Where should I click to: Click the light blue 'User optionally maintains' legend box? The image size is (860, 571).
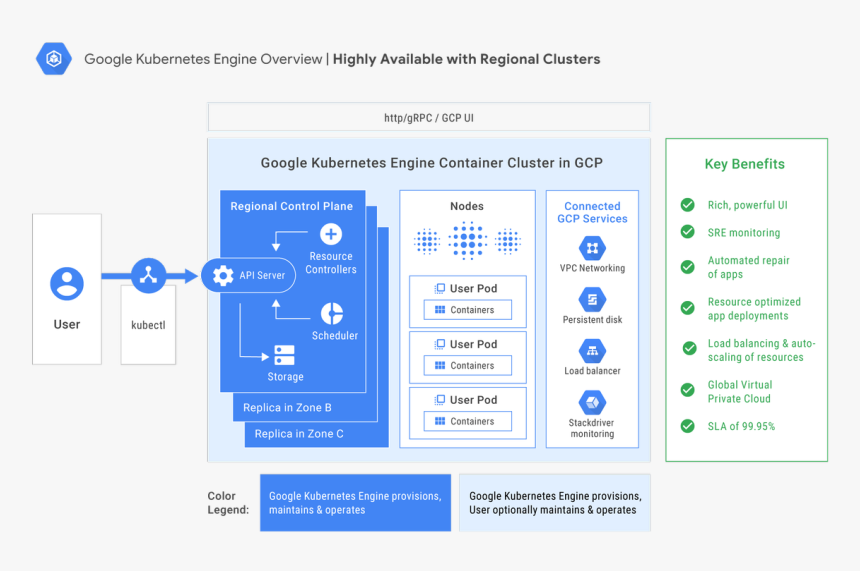point(555,502)
